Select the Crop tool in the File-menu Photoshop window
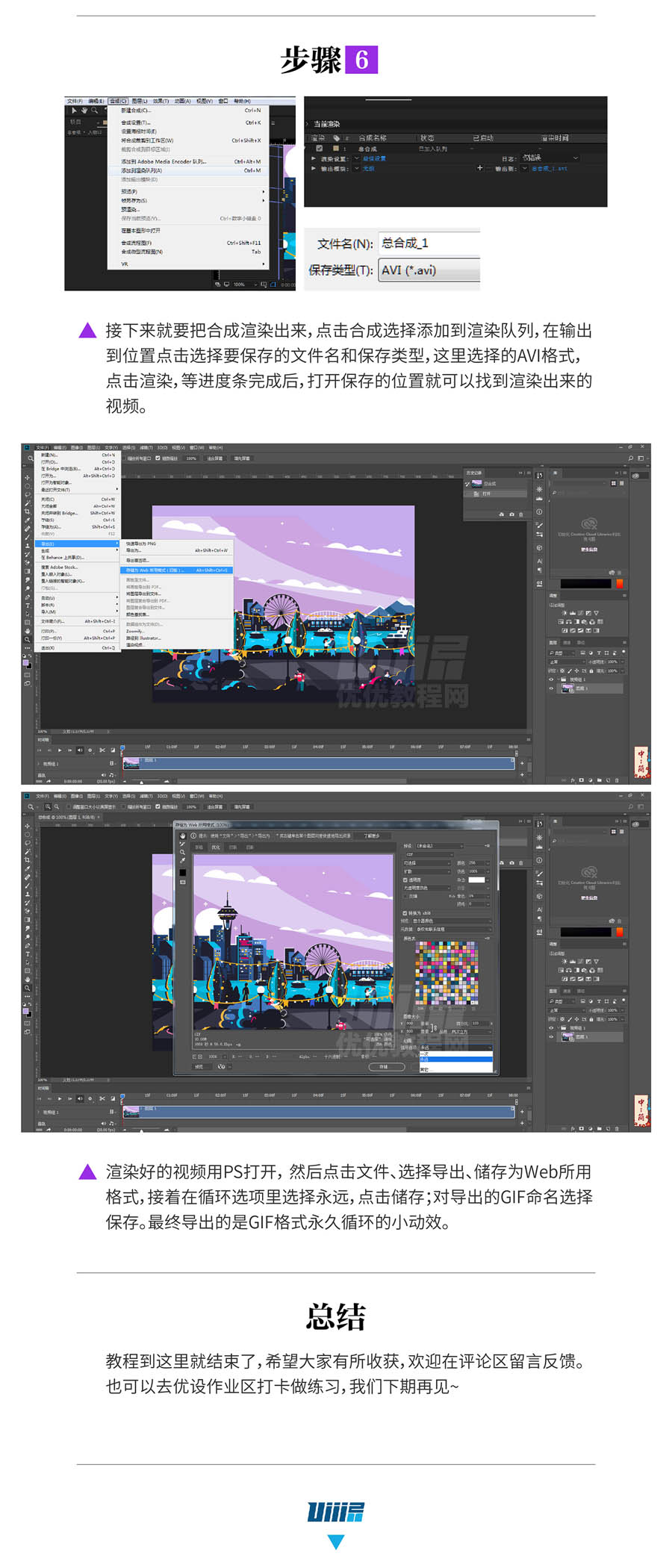 coord(28,511)
